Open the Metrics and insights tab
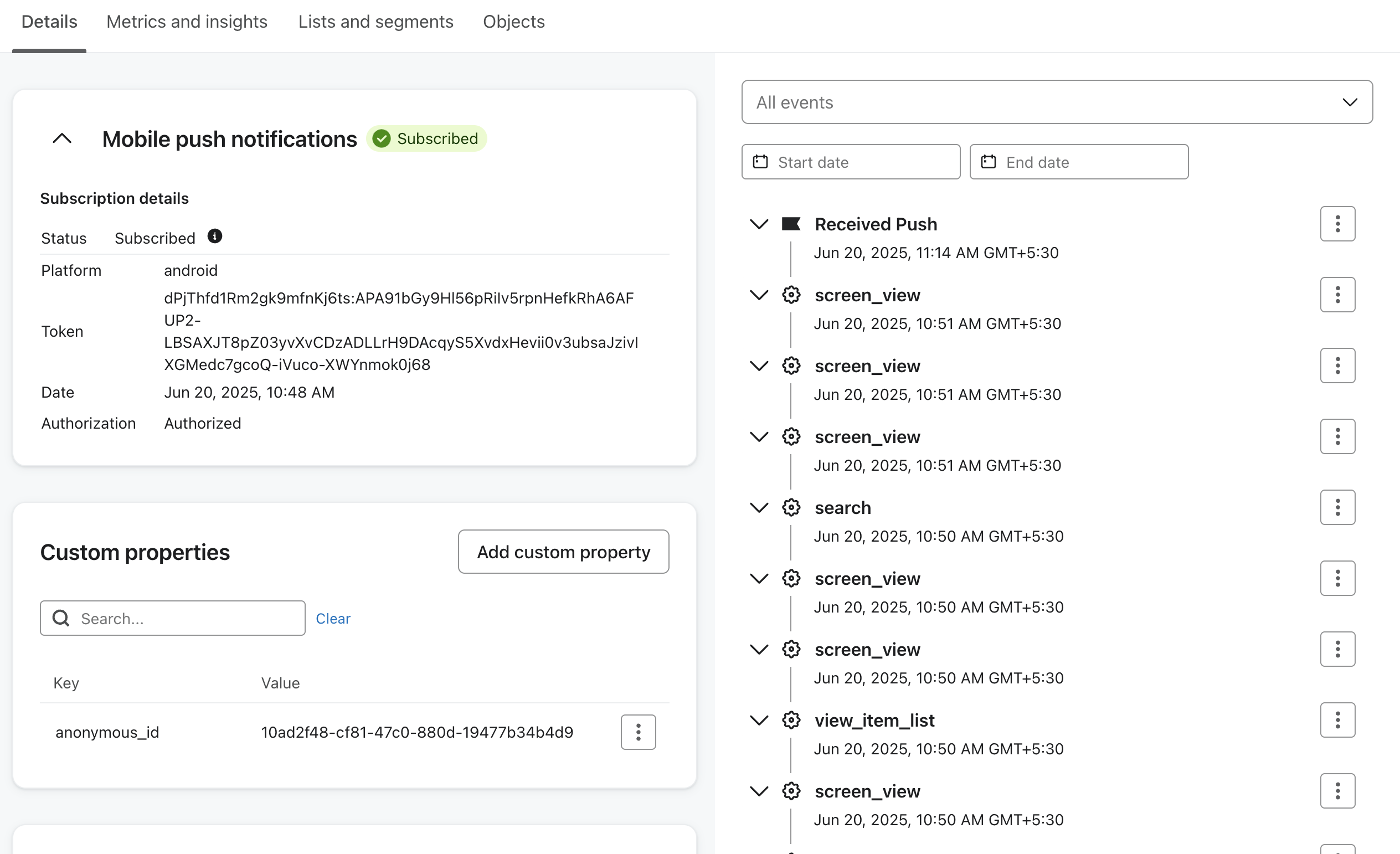 [187, 22]
